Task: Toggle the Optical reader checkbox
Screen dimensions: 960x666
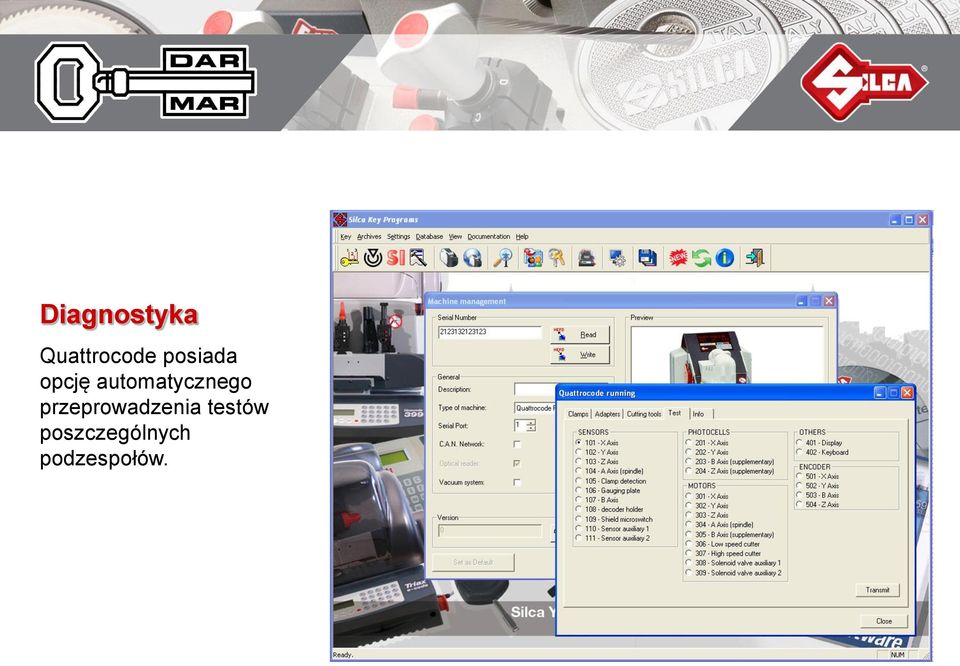Action: (x=517, y=463)
